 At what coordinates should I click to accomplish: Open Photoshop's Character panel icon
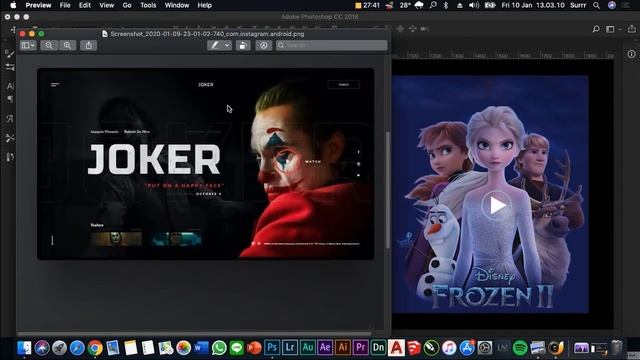(10, 86)
